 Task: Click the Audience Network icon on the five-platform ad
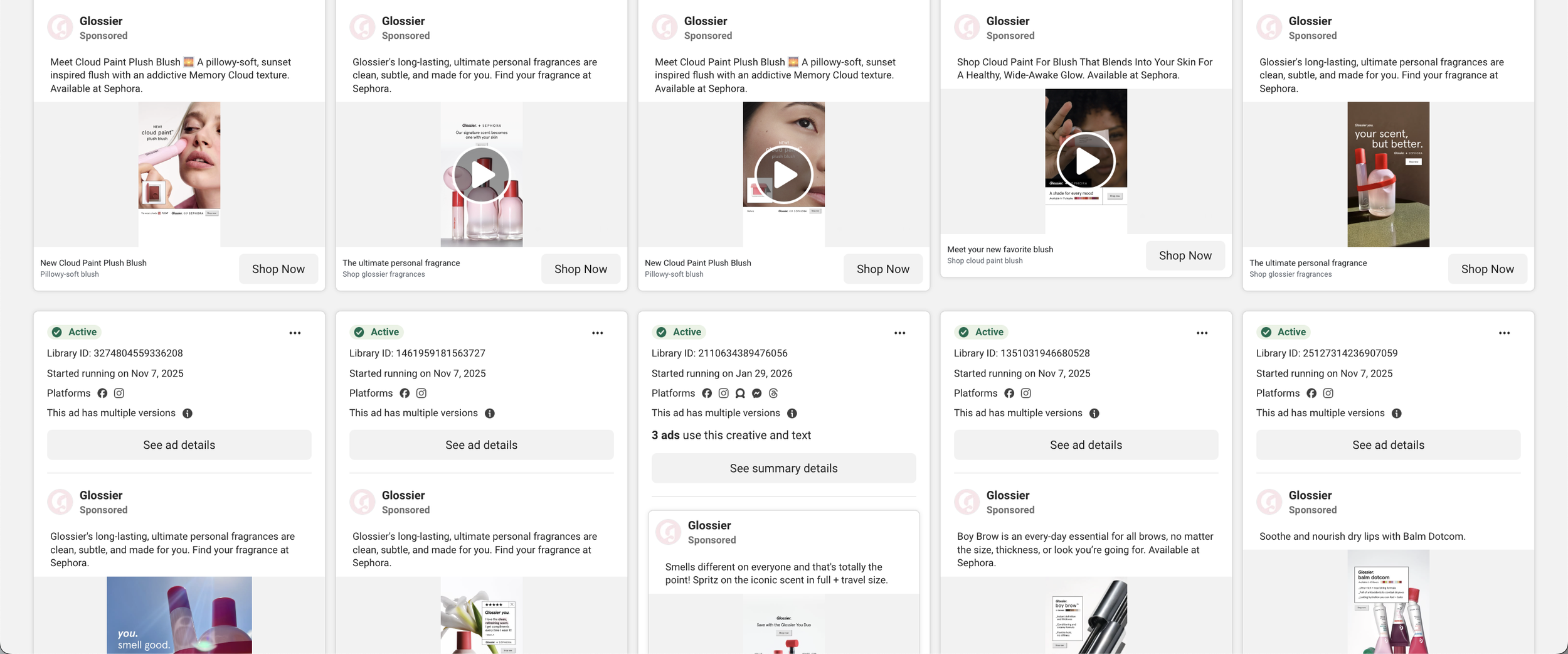pos(739,393)
